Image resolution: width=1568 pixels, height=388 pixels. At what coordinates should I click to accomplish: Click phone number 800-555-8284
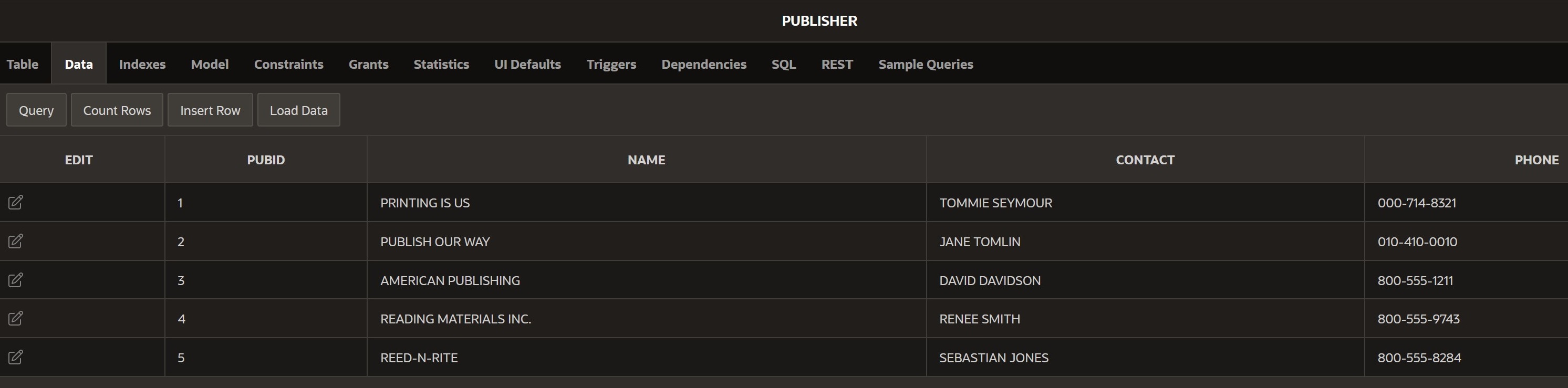click(x=1419, y=358)
